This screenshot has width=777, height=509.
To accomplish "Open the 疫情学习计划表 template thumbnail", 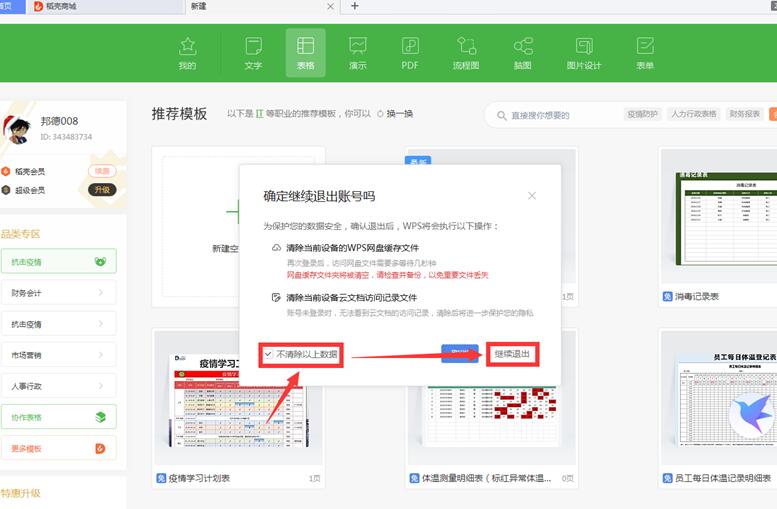I will [x=238, y=399].
